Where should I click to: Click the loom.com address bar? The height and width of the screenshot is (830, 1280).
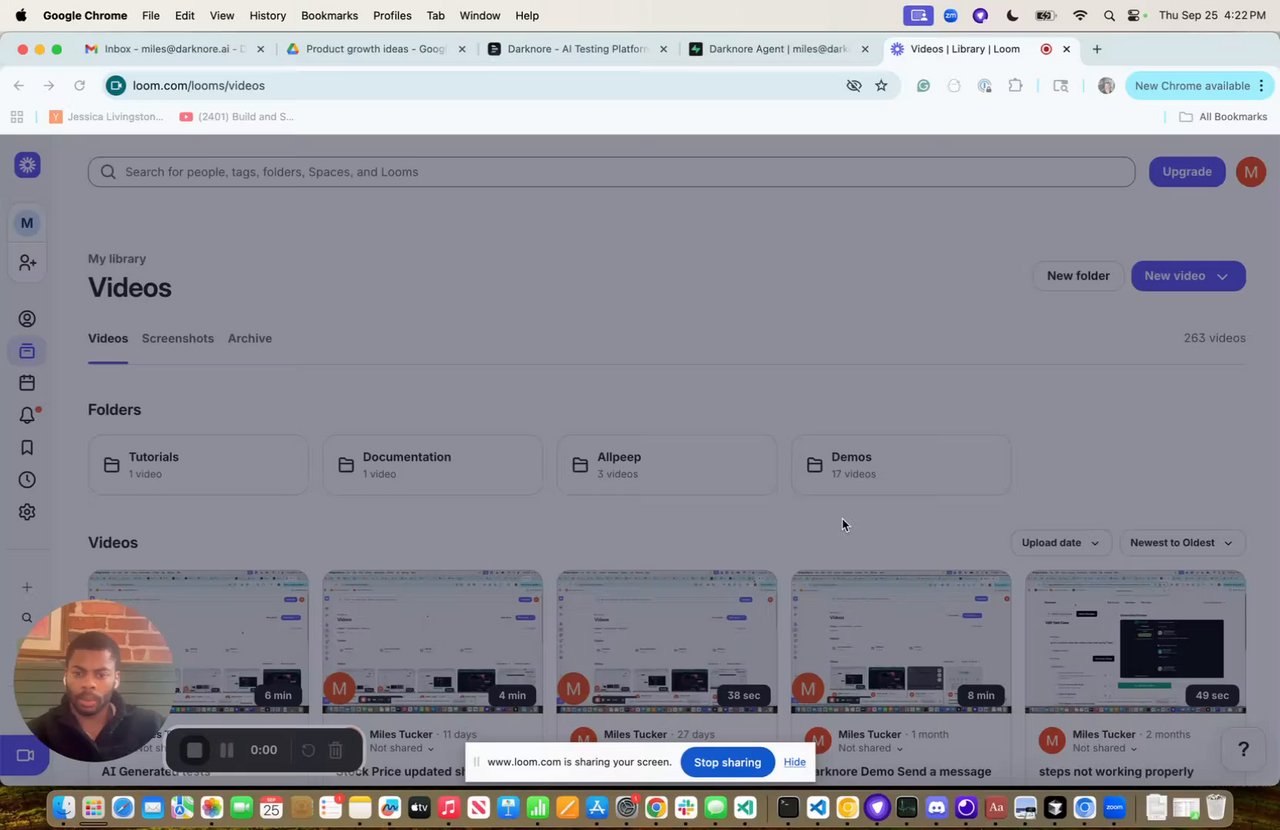tap(480, 86)
